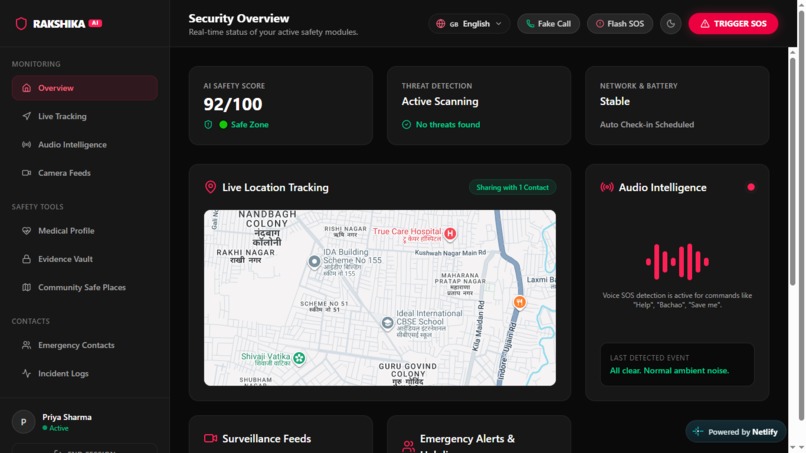This screenshot has width=806, height=453.
Task: Click the Camera Feeds video icon
Action: [x=26, y=173]
